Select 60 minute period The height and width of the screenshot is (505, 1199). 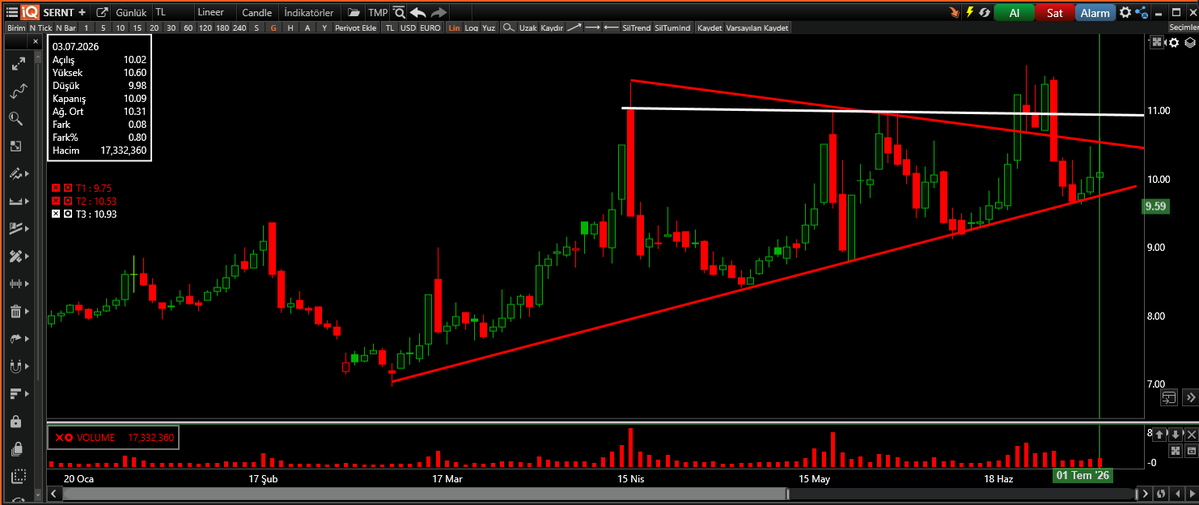click(x=188, y=28)
